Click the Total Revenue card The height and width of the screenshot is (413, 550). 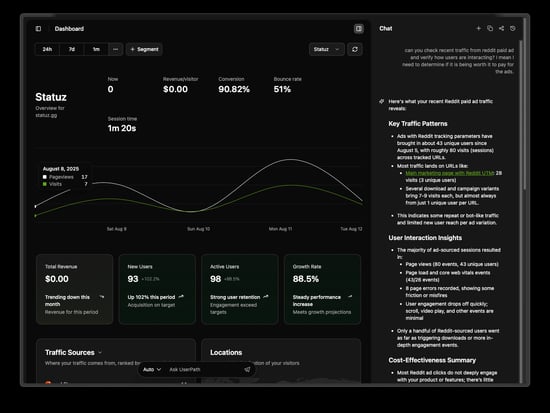[x=74, y=289]
